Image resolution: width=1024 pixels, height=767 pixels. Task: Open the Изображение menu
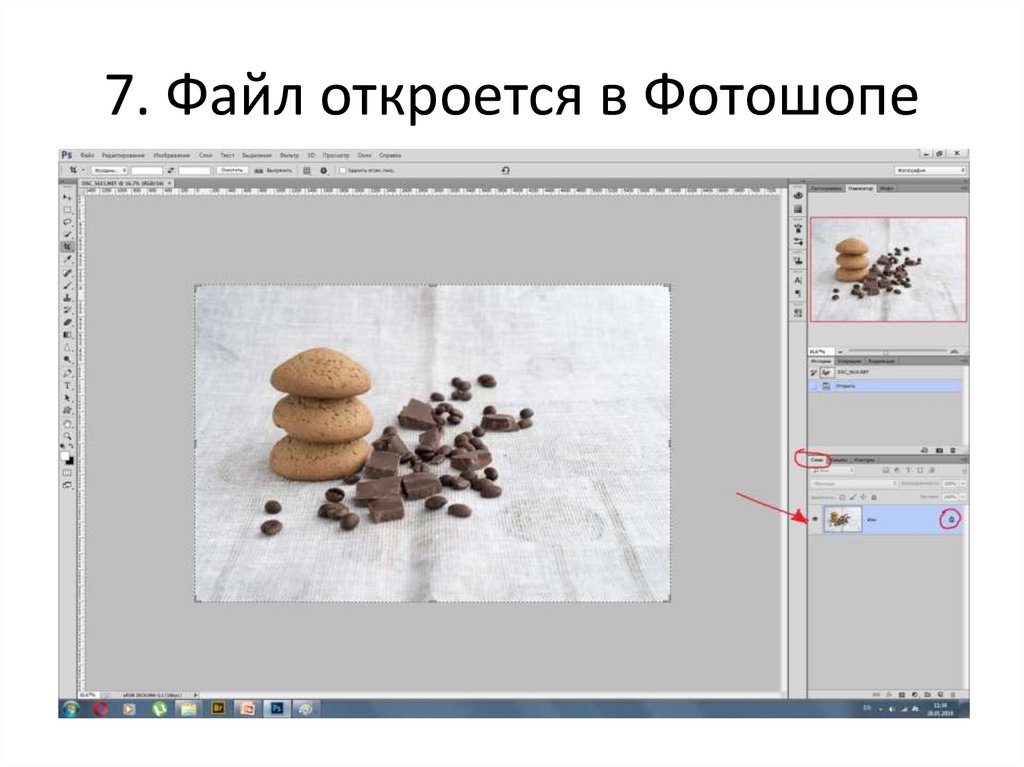pos(172,155)
